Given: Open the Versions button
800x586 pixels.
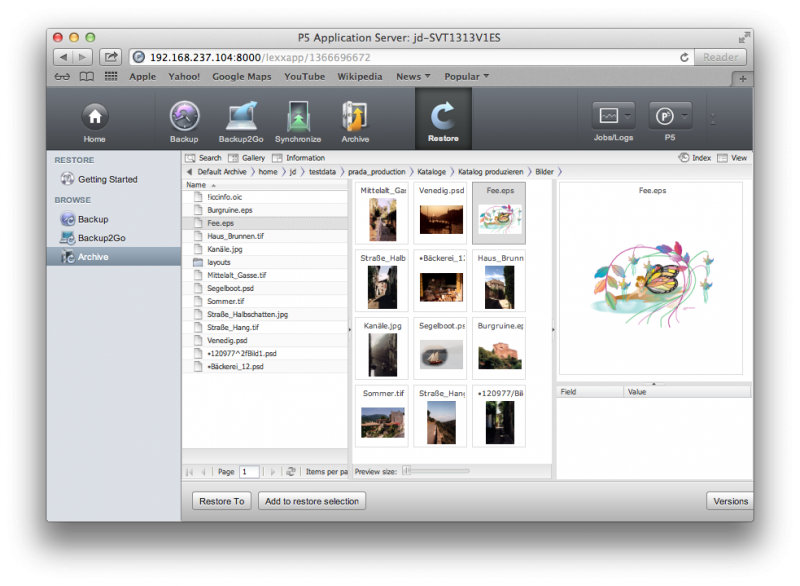Looking at the screenshot, I should pyautogui.click(x=730, y=501).
